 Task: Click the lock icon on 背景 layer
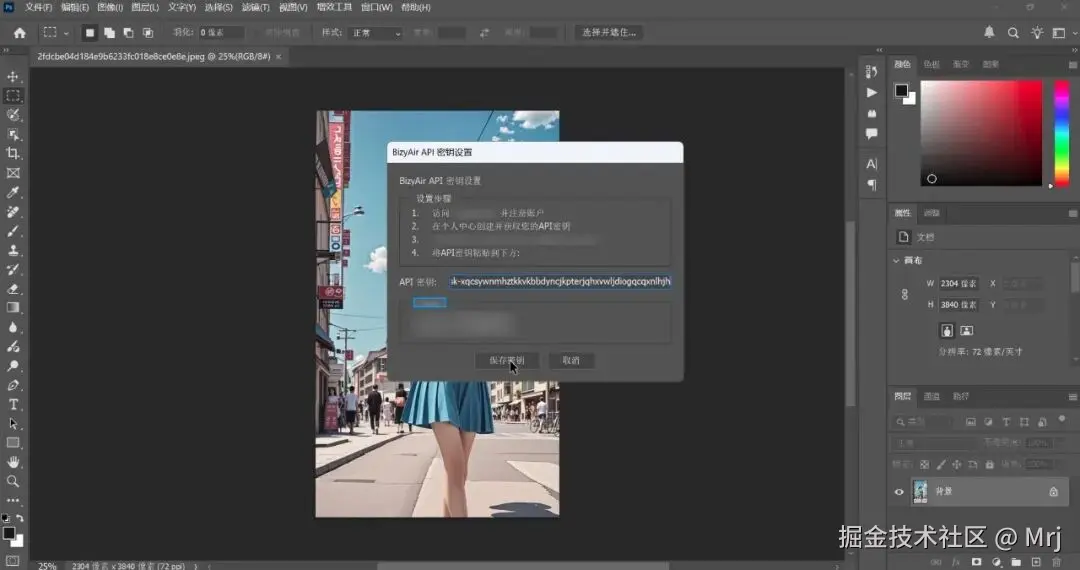(x=1053, y=492)
